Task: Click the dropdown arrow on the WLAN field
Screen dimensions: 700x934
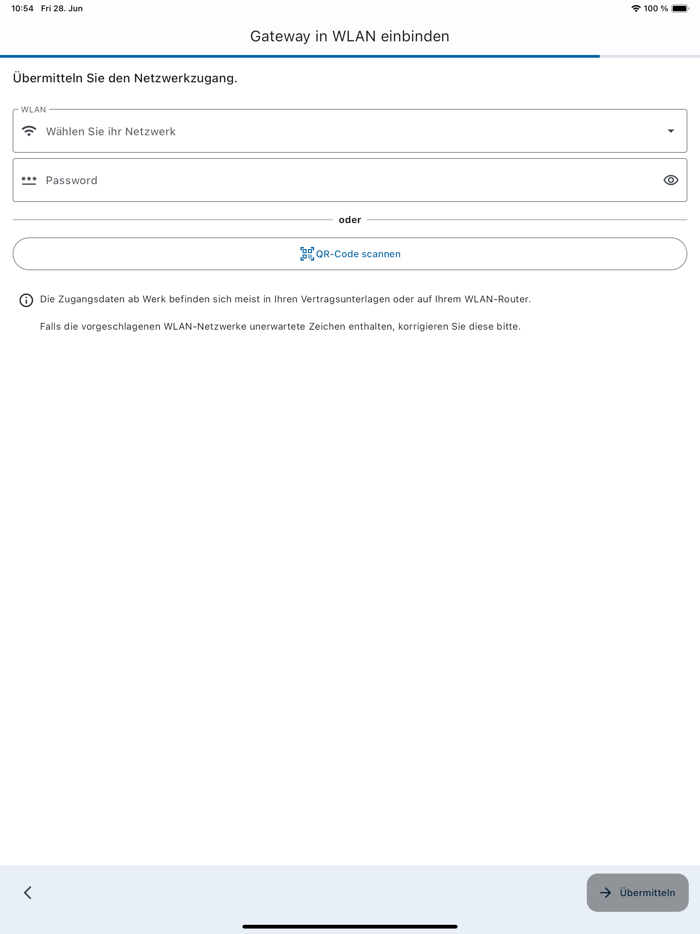Action: tap(671, 130)
